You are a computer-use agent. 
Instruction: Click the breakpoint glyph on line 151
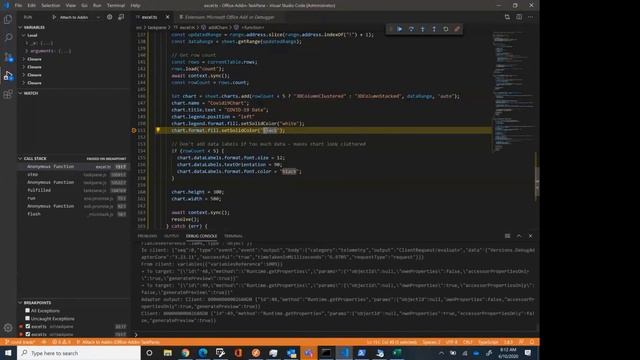click(133, 131)
